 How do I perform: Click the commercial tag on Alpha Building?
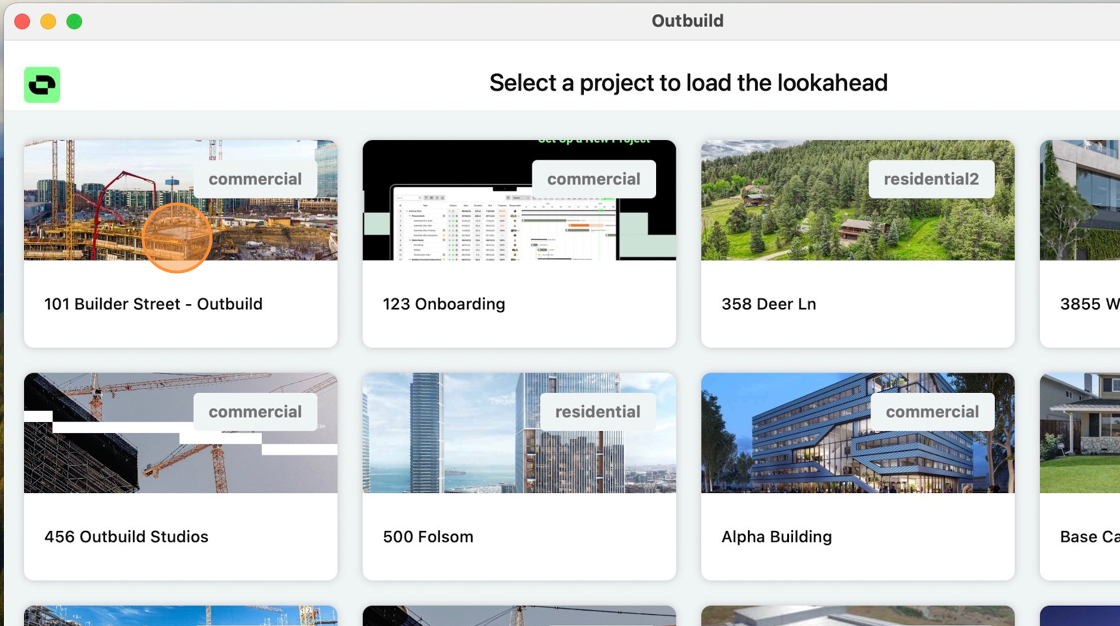point(932,412)
